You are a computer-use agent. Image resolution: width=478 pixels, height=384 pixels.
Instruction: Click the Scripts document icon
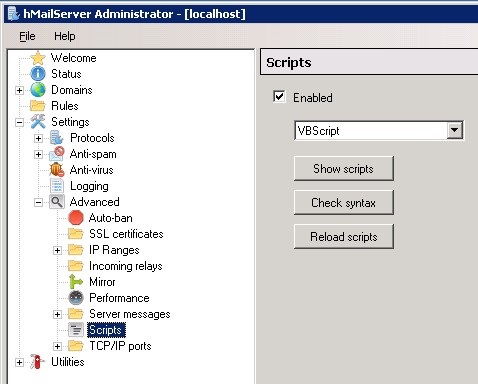pos(76,330)
